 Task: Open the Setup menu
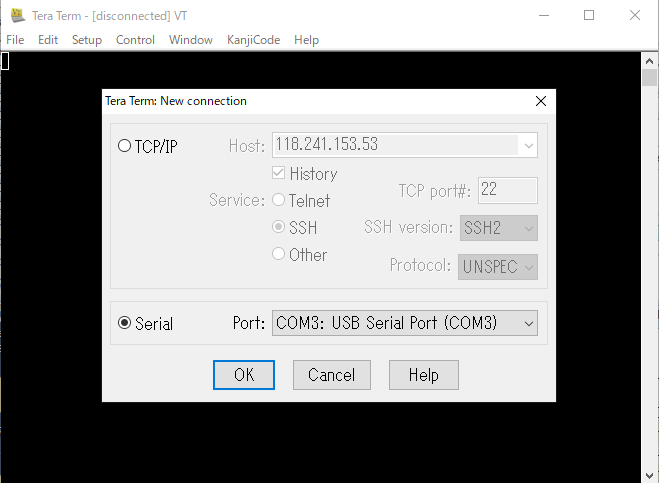[x=87, y=40]
